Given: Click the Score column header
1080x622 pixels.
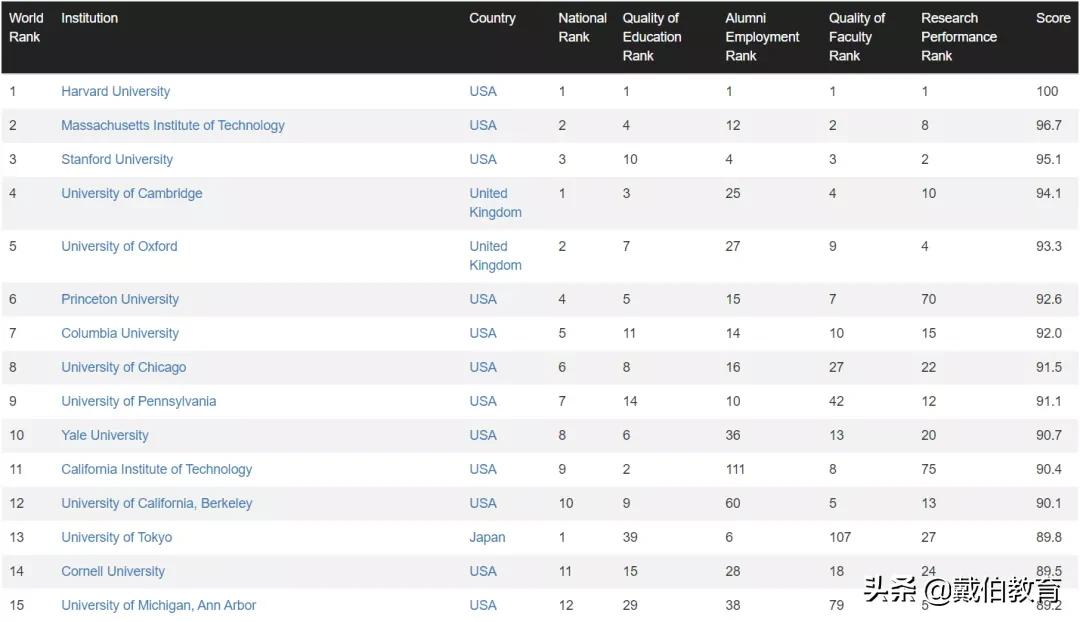Looking at the screenshot, I should 1052,18.
